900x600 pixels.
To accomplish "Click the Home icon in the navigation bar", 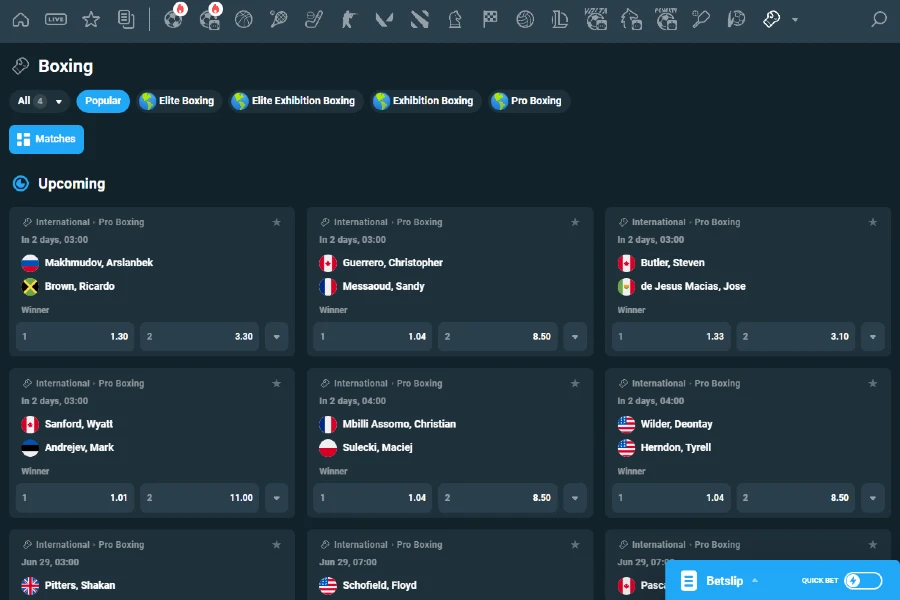I will pyautogui.click(x=20, y=18).
